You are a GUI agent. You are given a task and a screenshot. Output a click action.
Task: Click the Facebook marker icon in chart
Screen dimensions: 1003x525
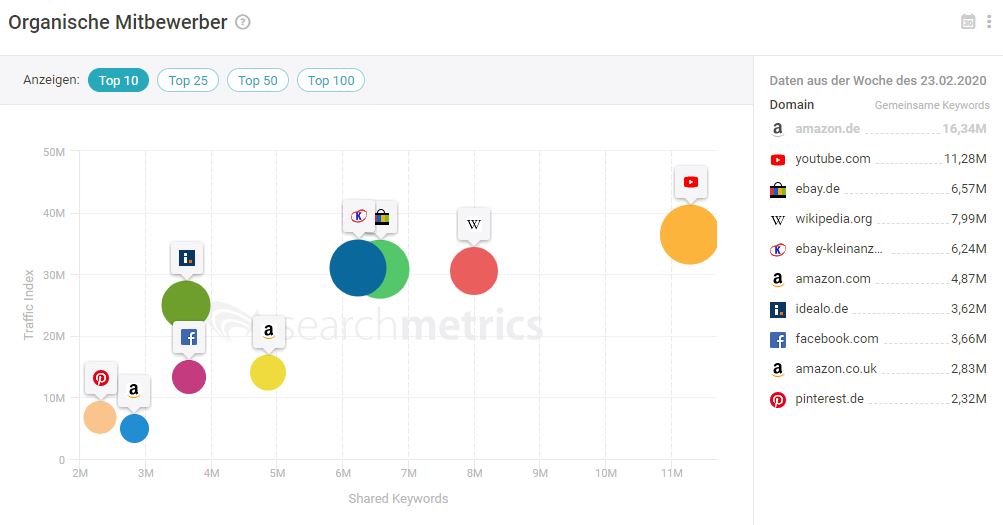[189, 337]
